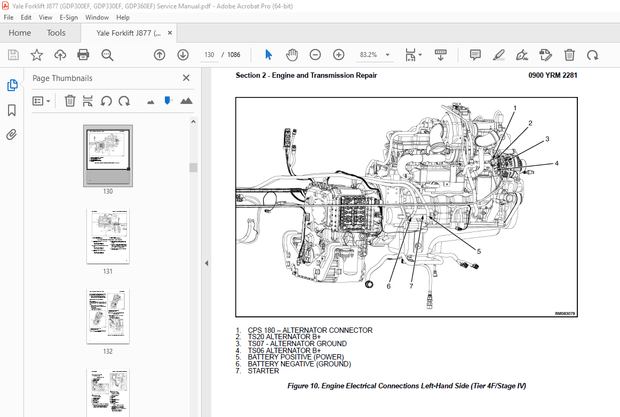Adjust thumbnail size slider handle
The image size is (620, 417).
point(168,100)
